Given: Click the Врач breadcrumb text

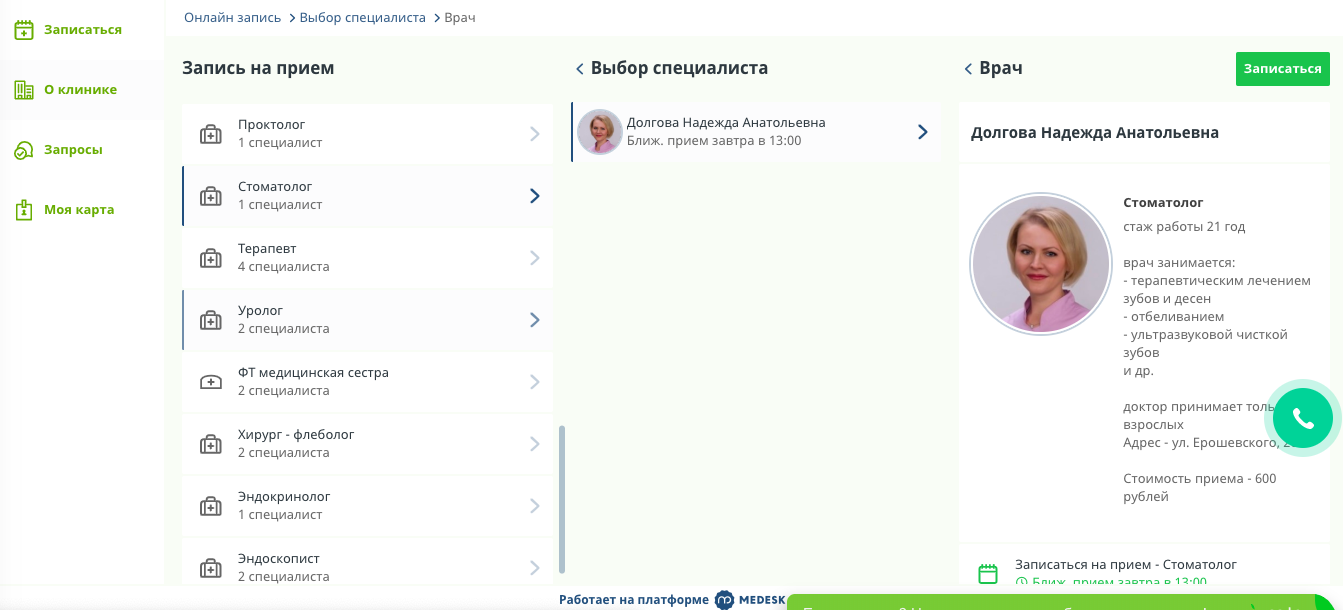Looking at the screenshot, I should (460, 18).
